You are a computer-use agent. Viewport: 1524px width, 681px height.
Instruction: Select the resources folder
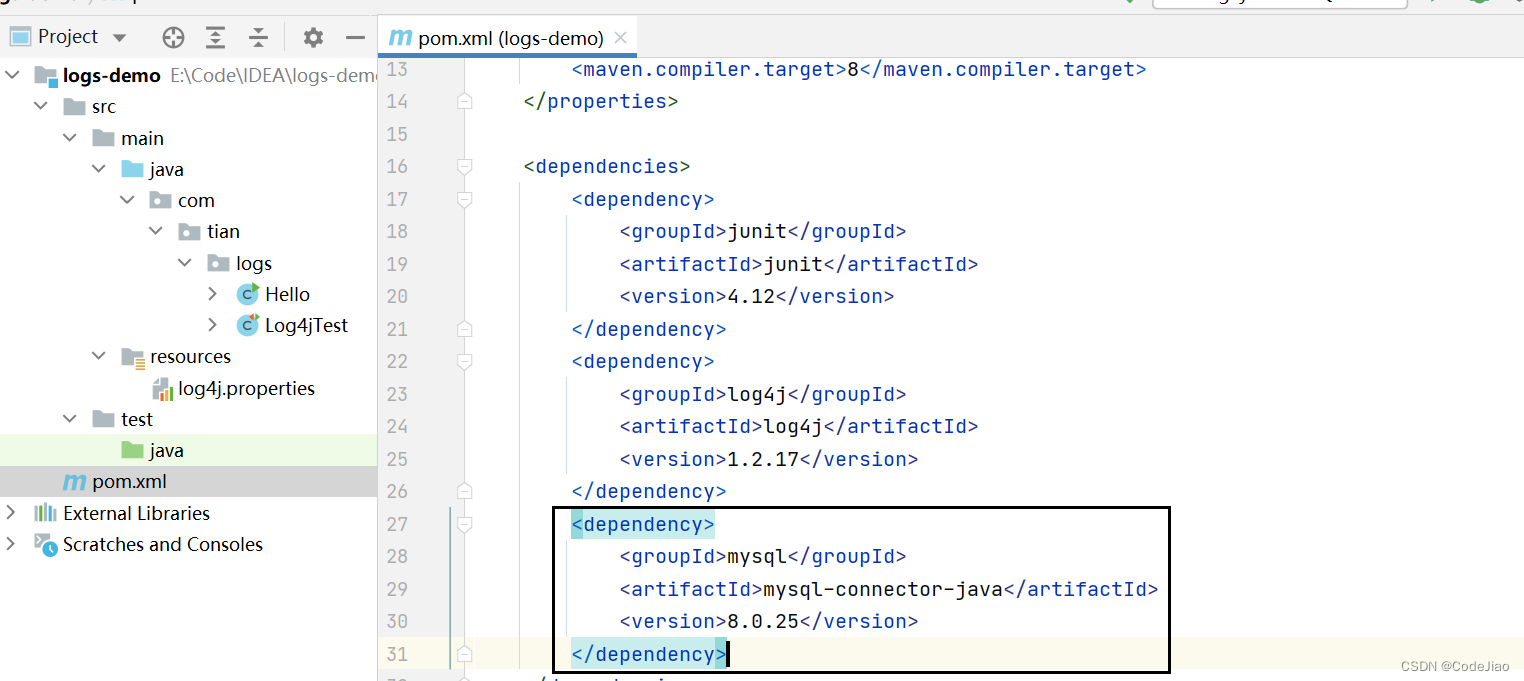tap(190, 356)
